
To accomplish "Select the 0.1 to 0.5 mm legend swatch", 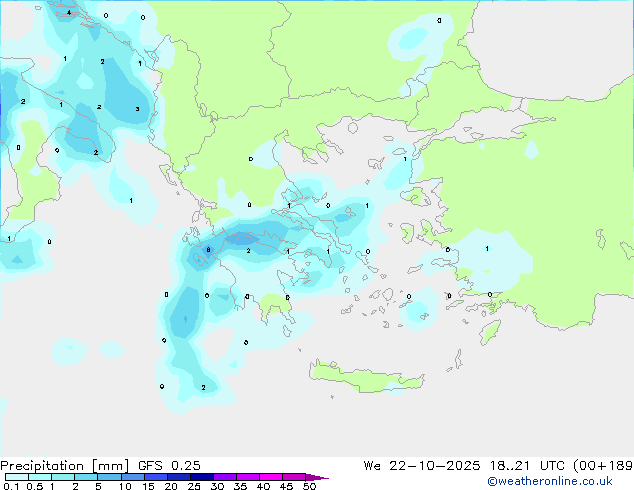I will 17,477.
